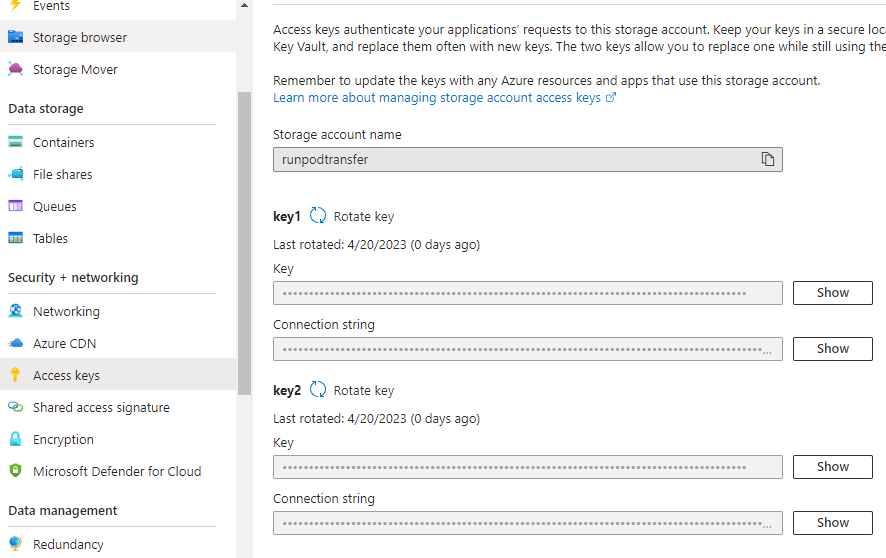This screenshot has height=558, width=886.
Task: Click the Storage Mover icon
Action: coord(15,70)
